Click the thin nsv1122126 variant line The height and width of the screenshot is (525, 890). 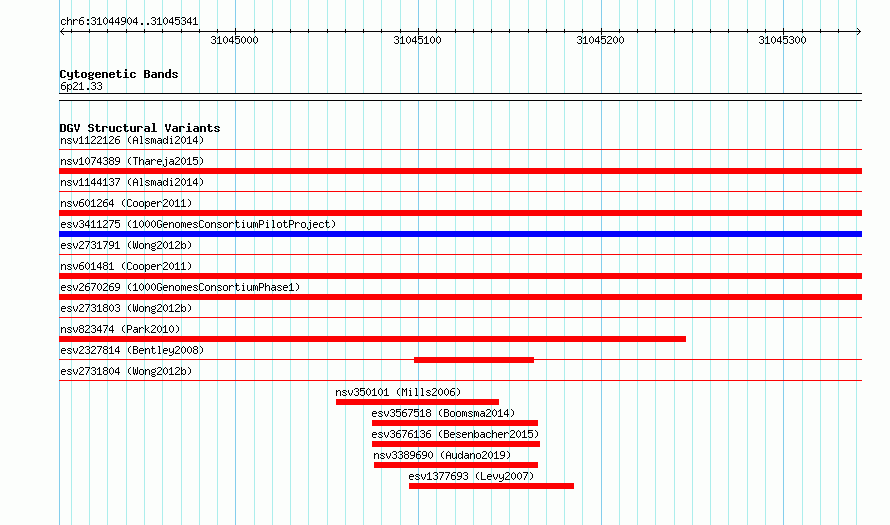pos(460,150)
